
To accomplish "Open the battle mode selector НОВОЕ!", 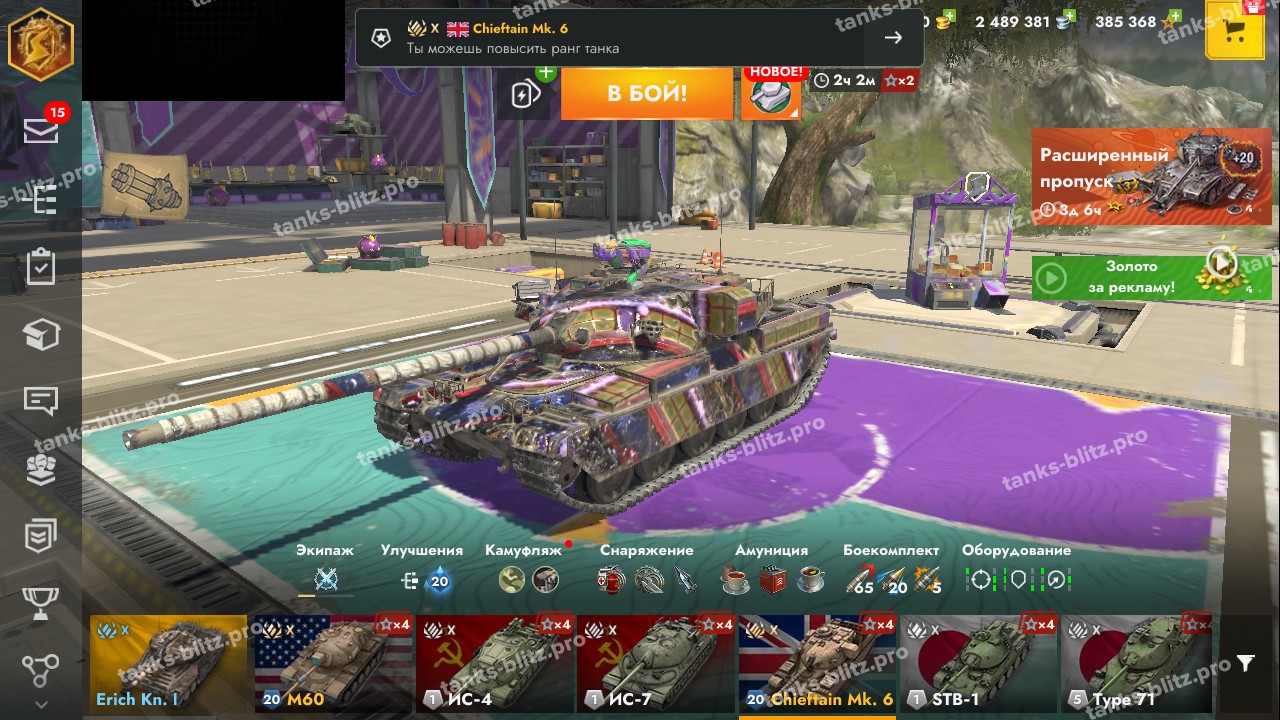I will (x=771, y=94).
